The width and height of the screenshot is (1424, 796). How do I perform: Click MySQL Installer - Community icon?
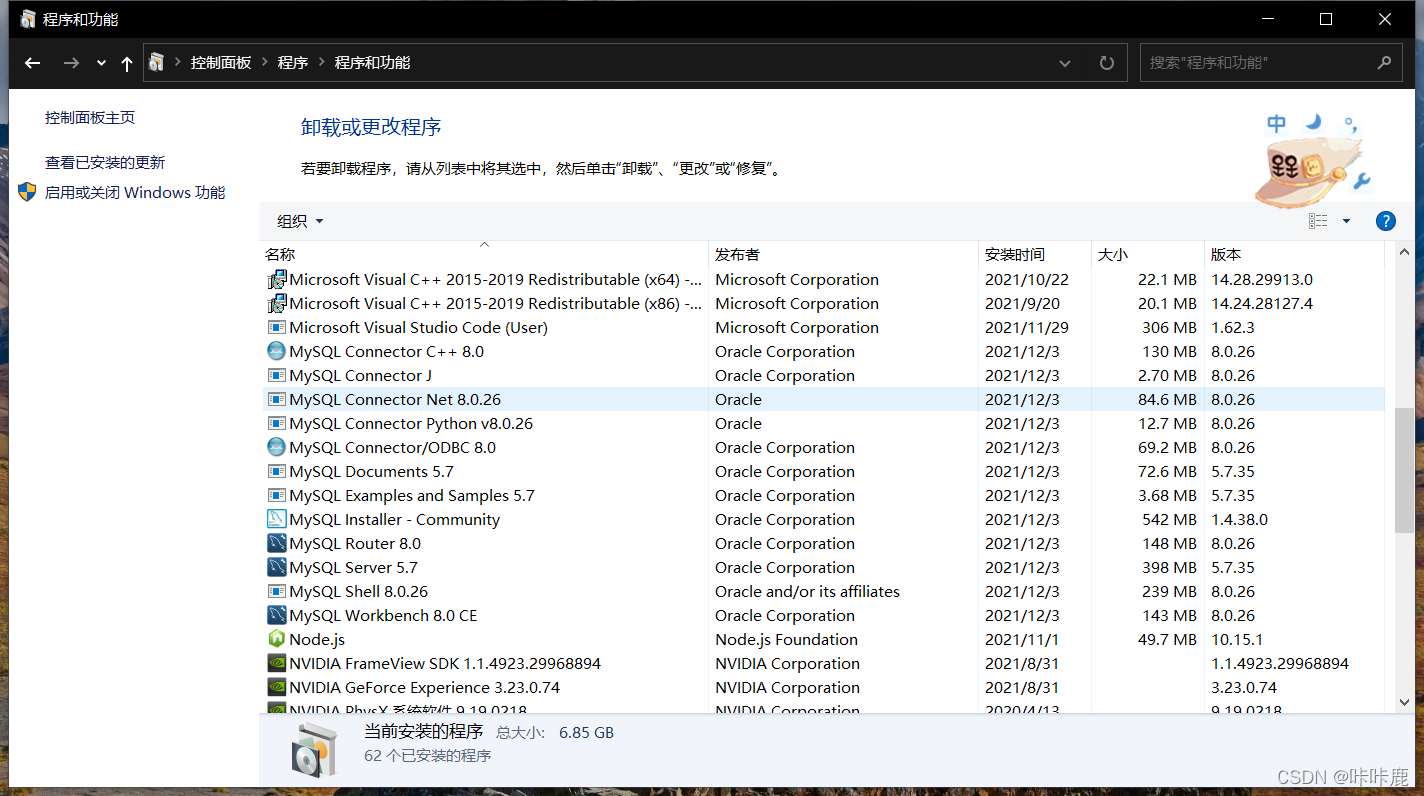(277, 519)
